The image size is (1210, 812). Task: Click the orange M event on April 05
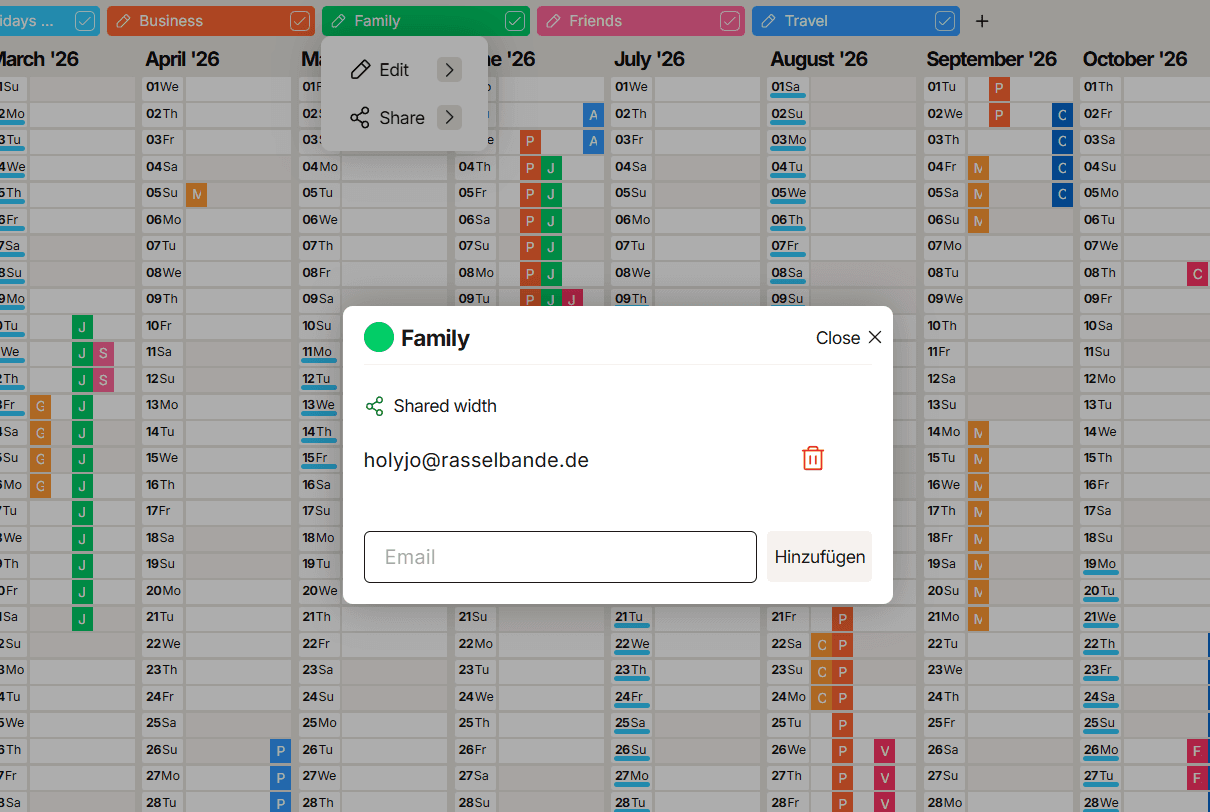click(197, 193)
